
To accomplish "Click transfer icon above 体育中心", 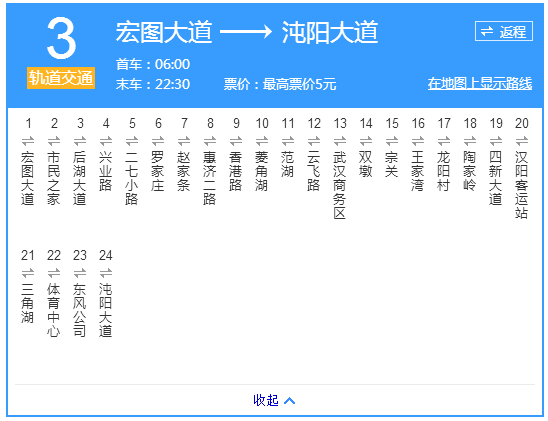I will (54, 273).
